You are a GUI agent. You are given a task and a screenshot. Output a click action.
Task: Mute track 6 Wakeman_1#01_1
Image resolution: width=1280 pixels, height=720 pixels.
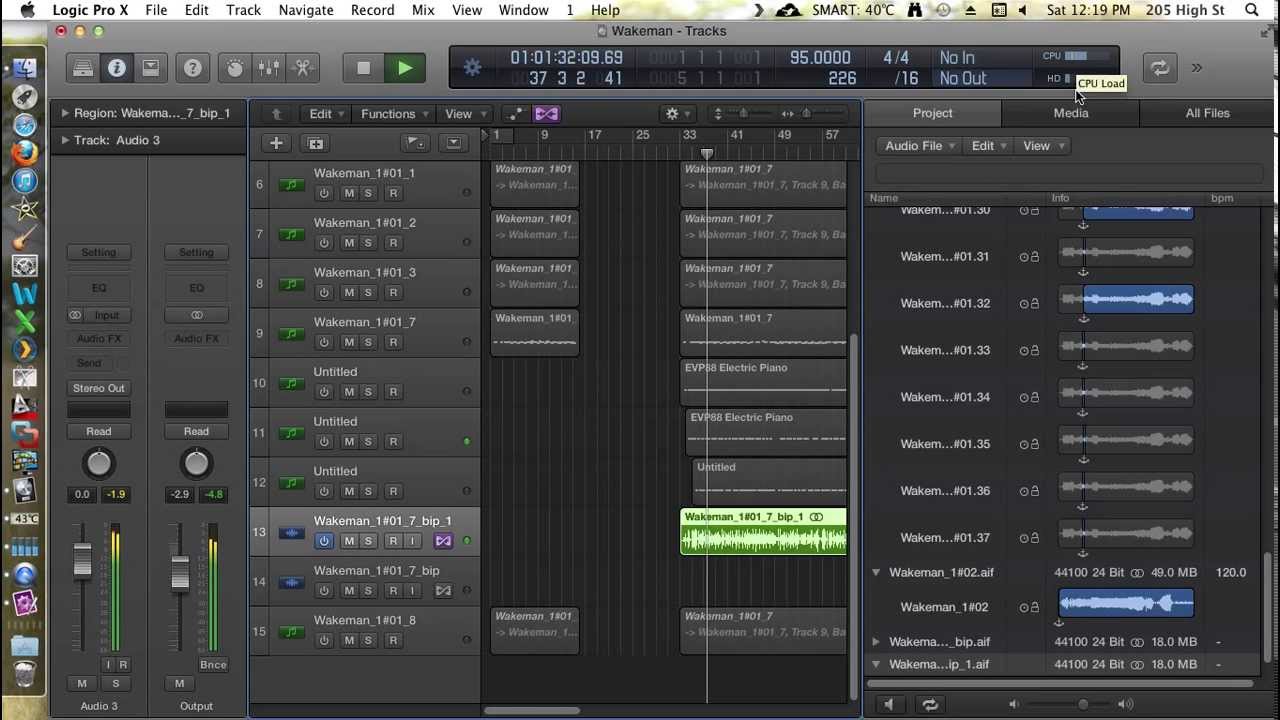click(x=349, y=193)
